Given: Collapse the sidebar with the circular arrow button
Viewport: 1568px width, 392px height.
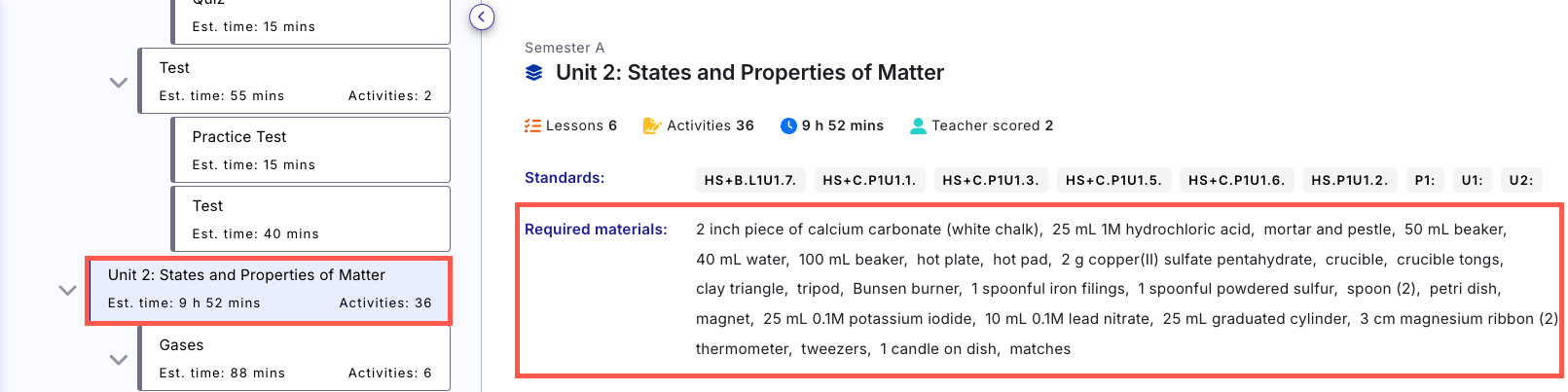Looking at the screenshot, I should pyautogui.click(x=482, y=17).
